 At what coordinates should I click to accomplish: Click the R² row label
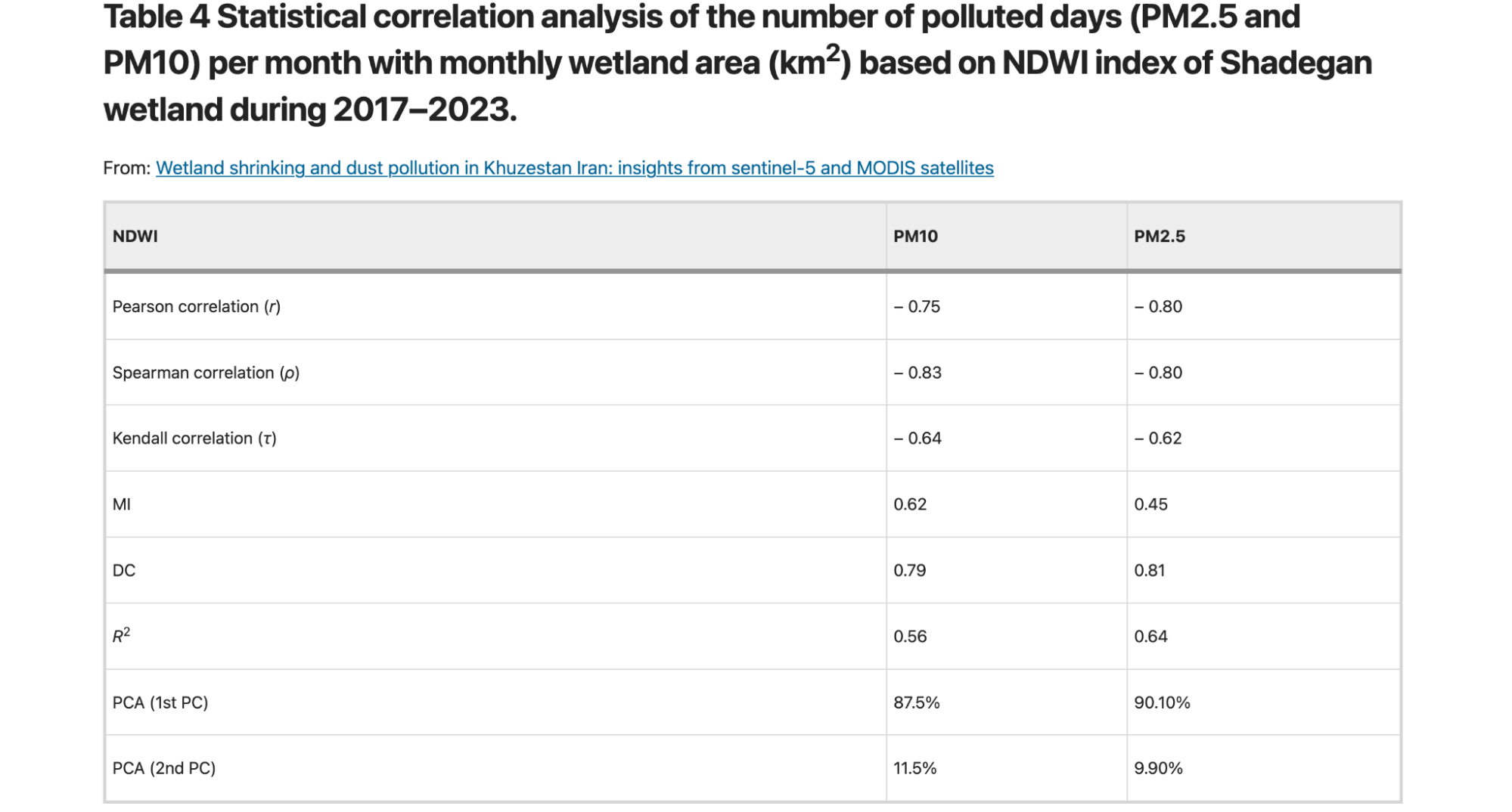coord(121,636)
